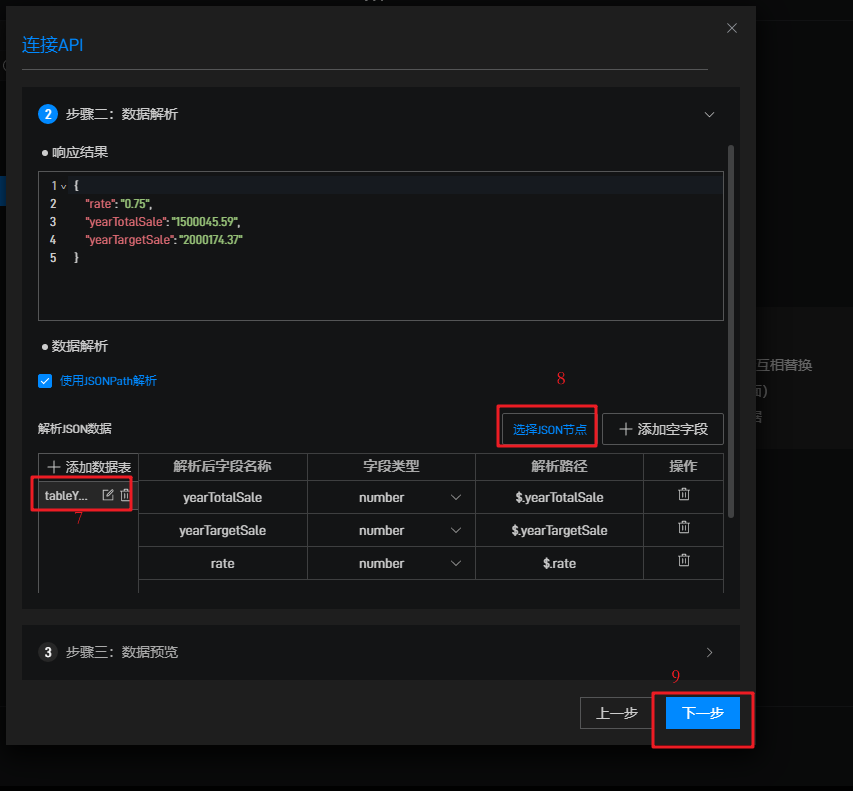Click the step 2 number badge
853x791 pixels.
click(x=48, y=114)
